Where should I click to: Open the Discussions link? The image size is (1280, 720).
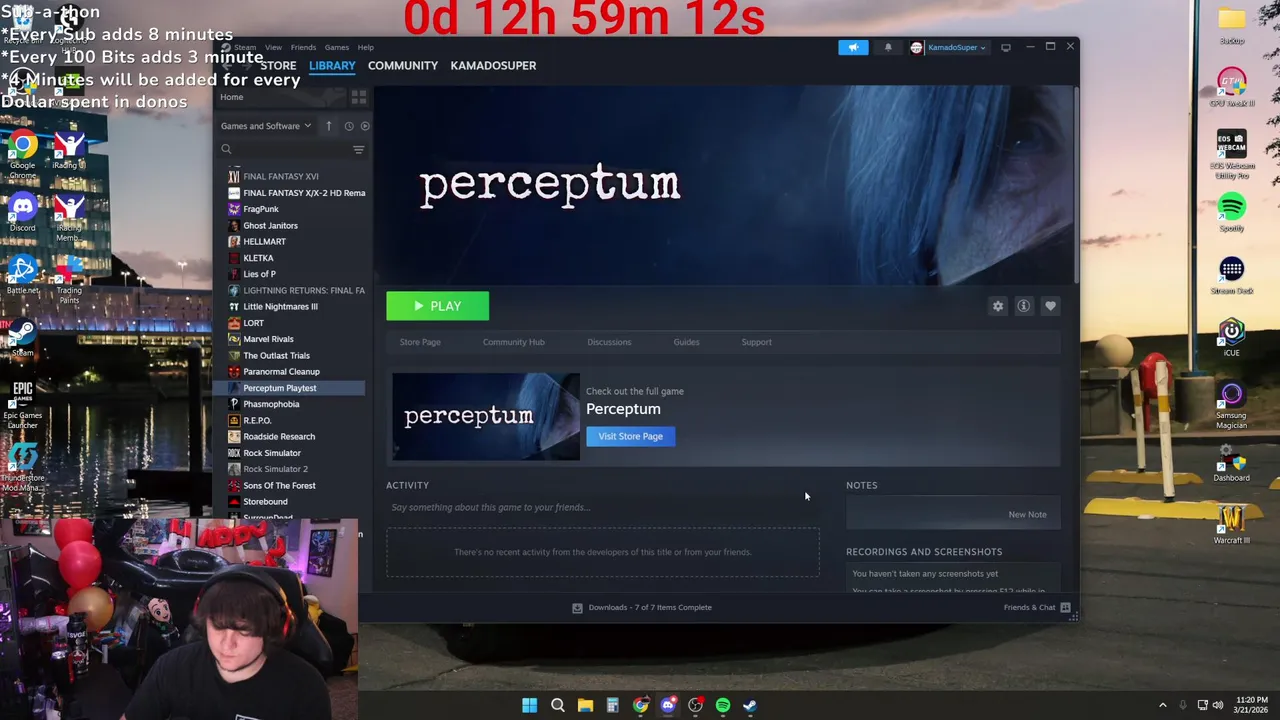coord(609,342)
